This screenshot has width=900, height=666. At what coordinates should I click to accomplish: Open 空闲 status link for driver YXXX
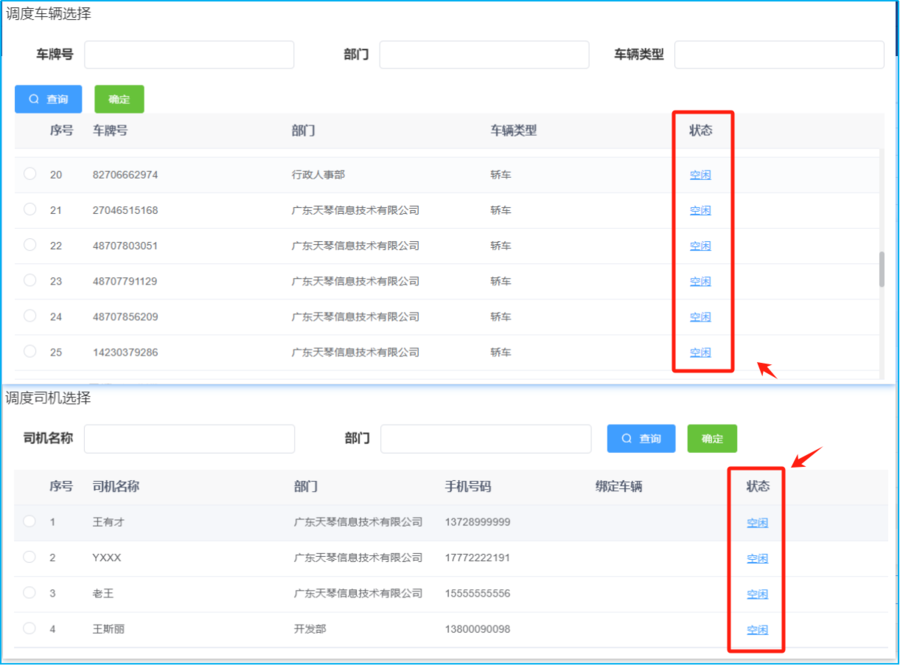(757, 558)
